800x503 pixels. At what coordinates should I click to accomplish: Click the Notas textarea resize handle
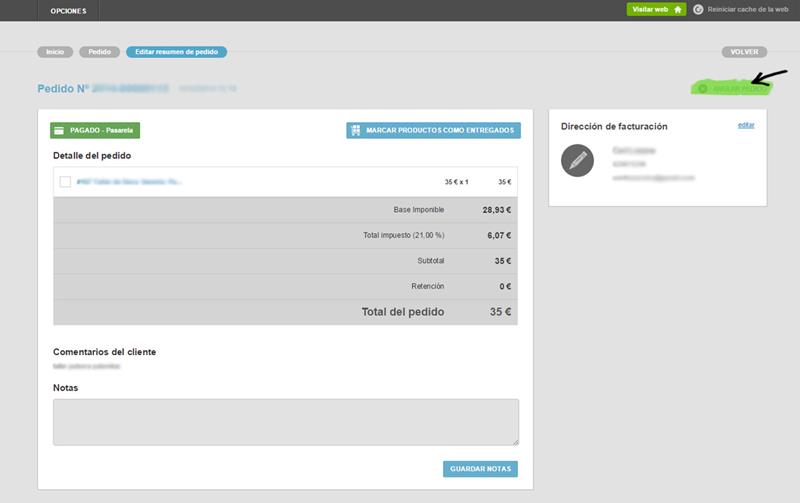point(516,441)
